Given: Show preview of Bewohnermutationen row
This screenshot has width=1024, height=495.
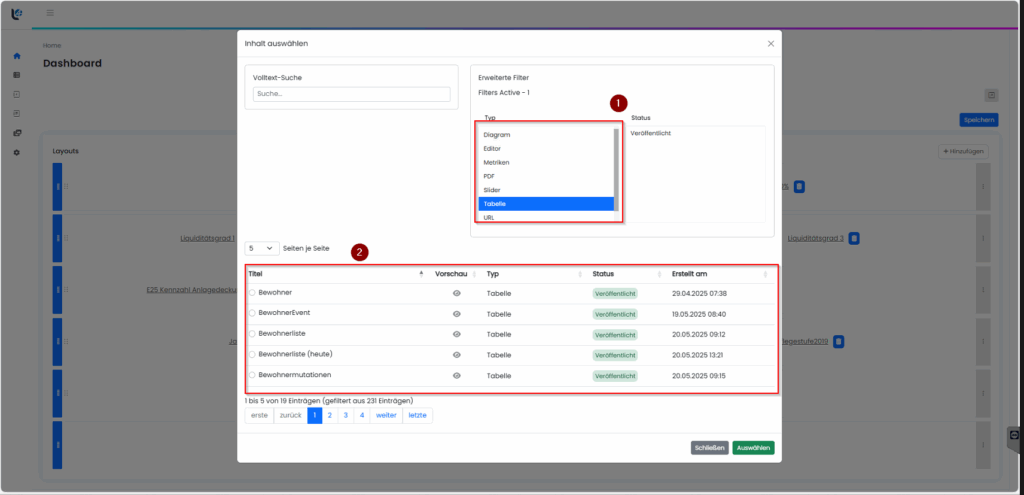Looking at the screenshot, I should click(456, 375).
